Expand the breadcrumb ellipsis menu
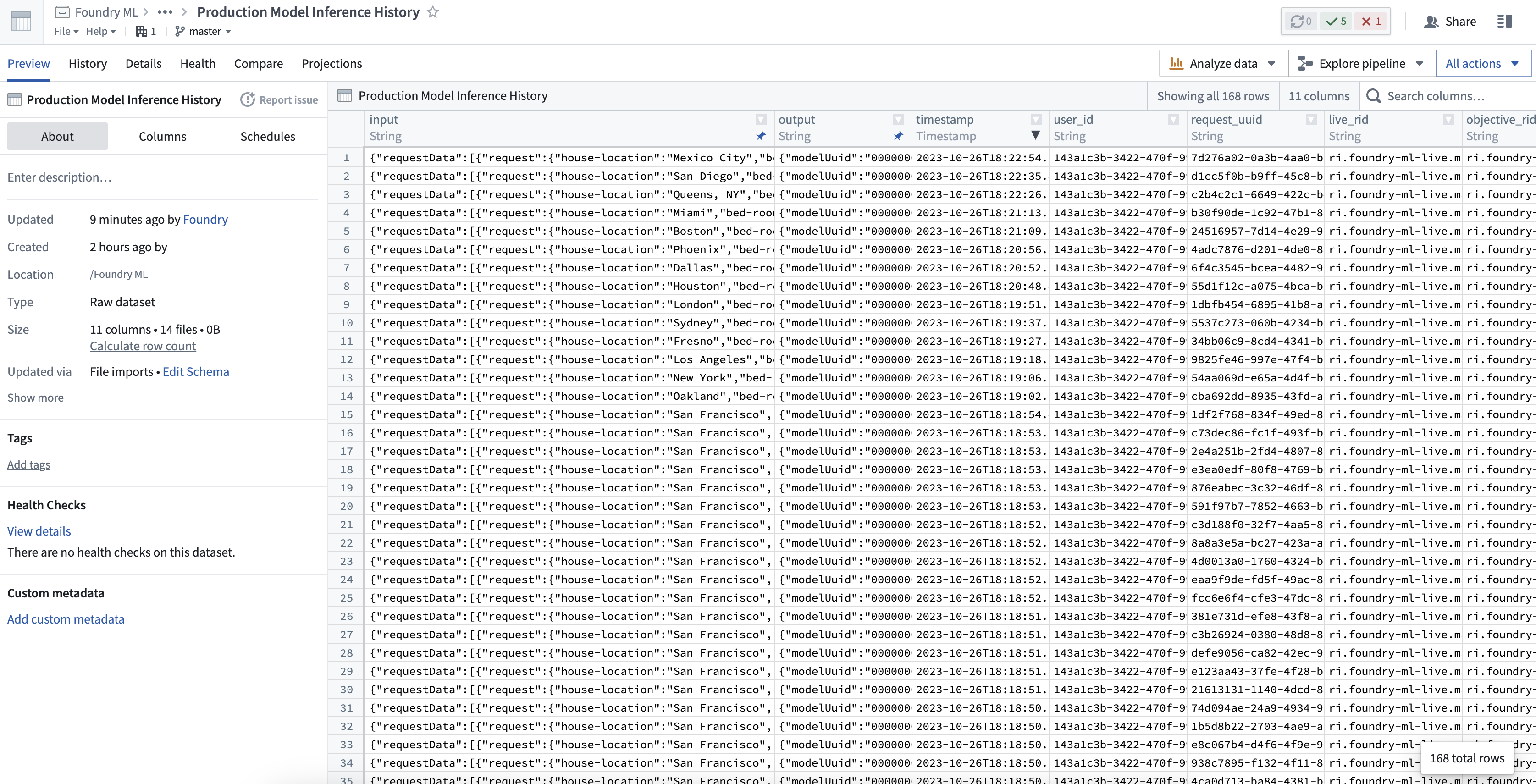This screenshot has height=784, width=1536. coord(165,12)
